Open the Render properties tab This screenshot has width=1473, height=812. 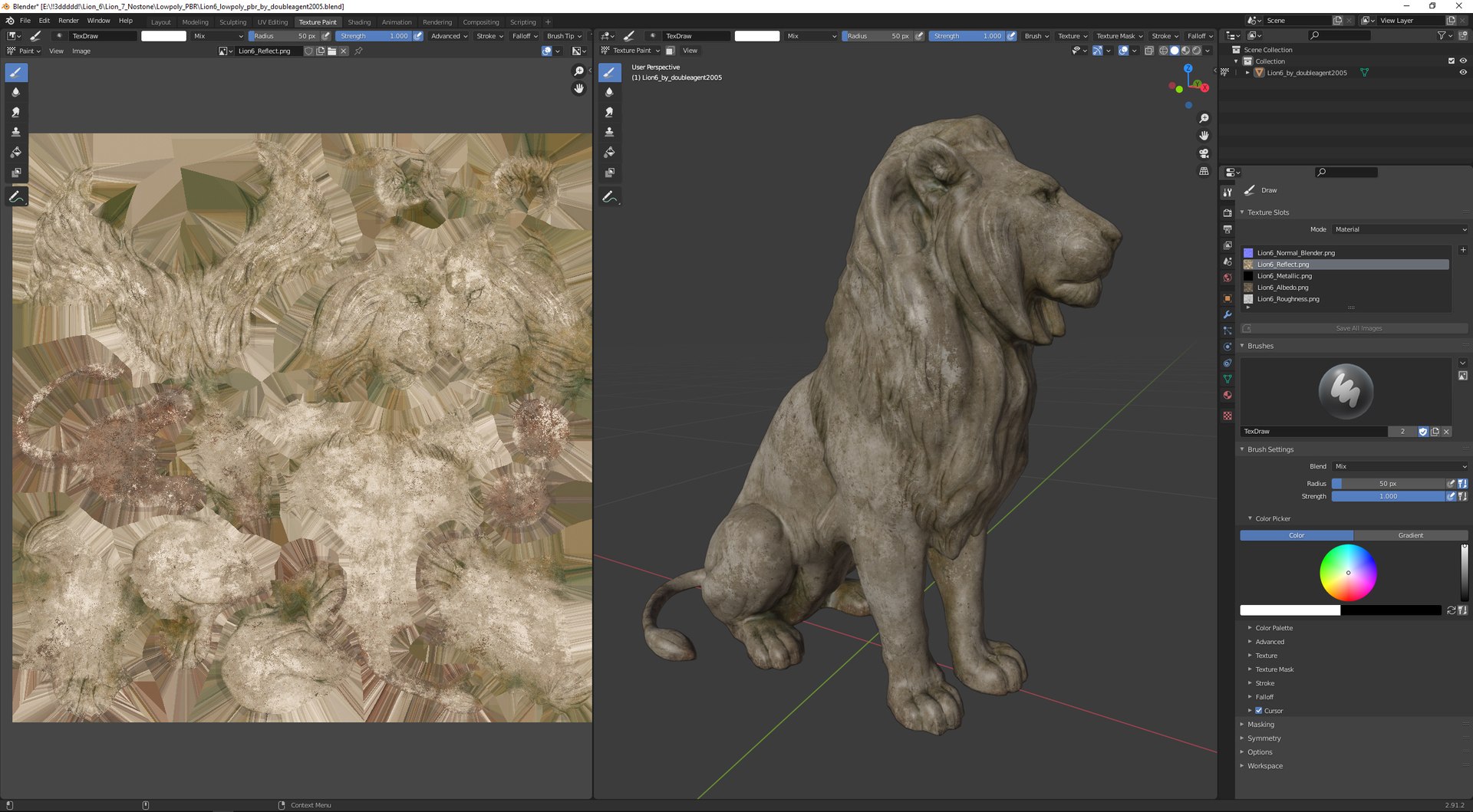pyautogui.click(x=1227, y=212)
